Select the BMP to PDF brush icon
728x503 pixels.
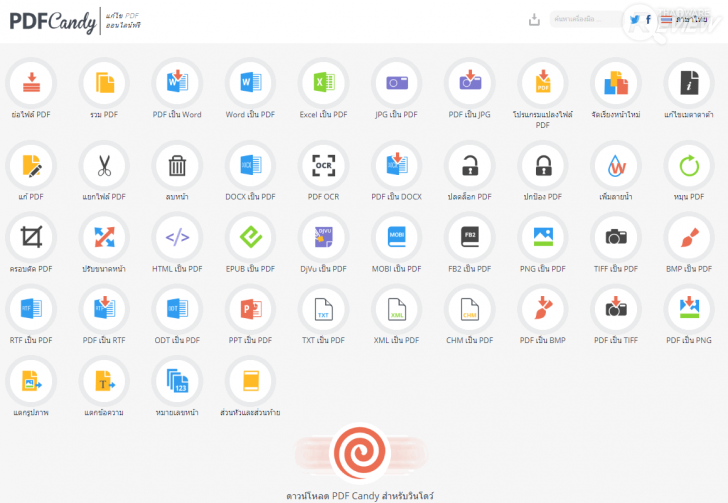tap(689, 237)
